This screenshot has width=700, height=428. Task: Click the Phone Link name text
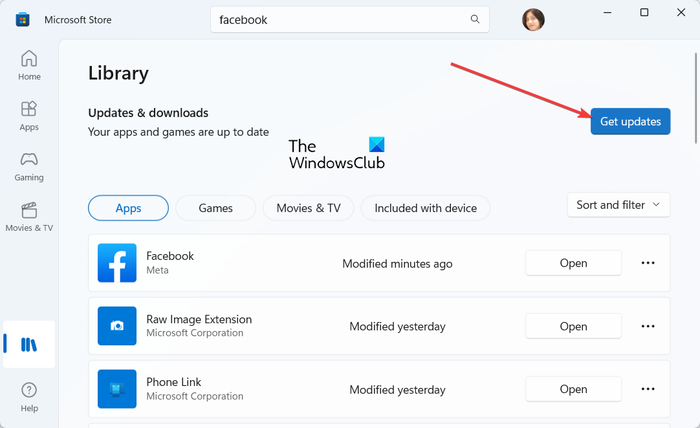(x=174, y=382)
